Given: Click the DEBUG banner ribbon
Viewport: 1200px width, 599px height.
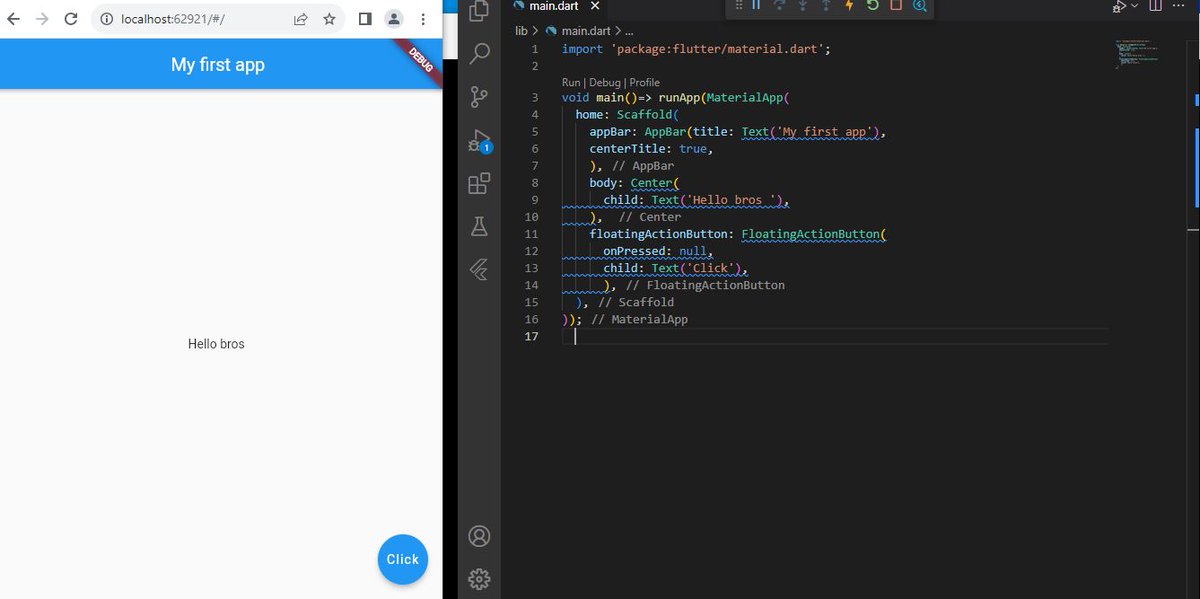Looking at the screenshot, I should (420, 60).
